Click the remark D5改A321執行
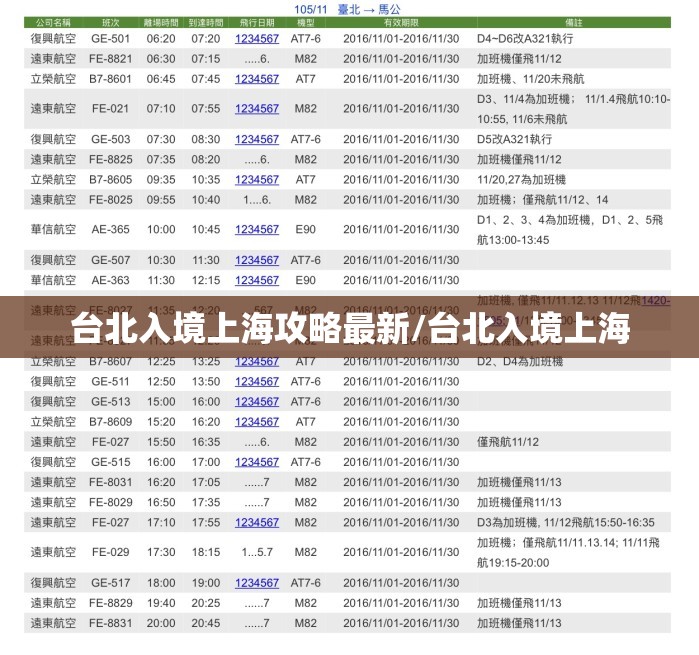Image resolution: width=699 pixels, height=655 pixels. pyautogui.click(x=514, y=140)
